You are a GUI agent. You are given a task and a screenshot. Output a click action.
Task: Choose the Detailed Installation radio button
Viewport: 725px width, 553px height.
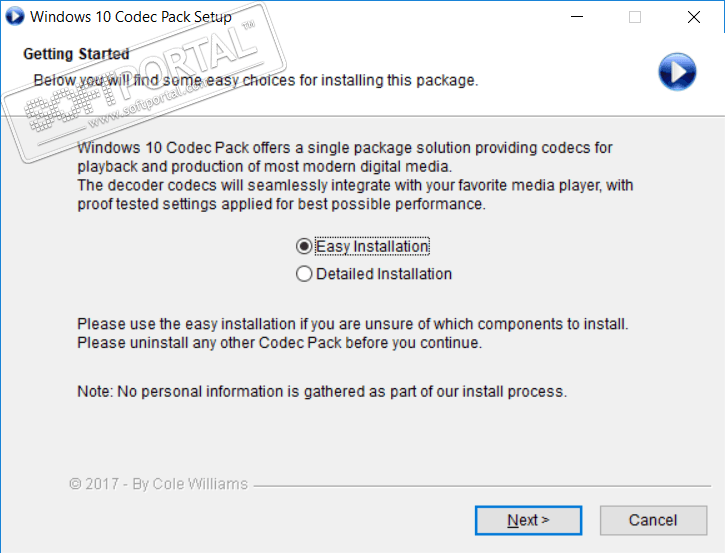click(304, 274)
